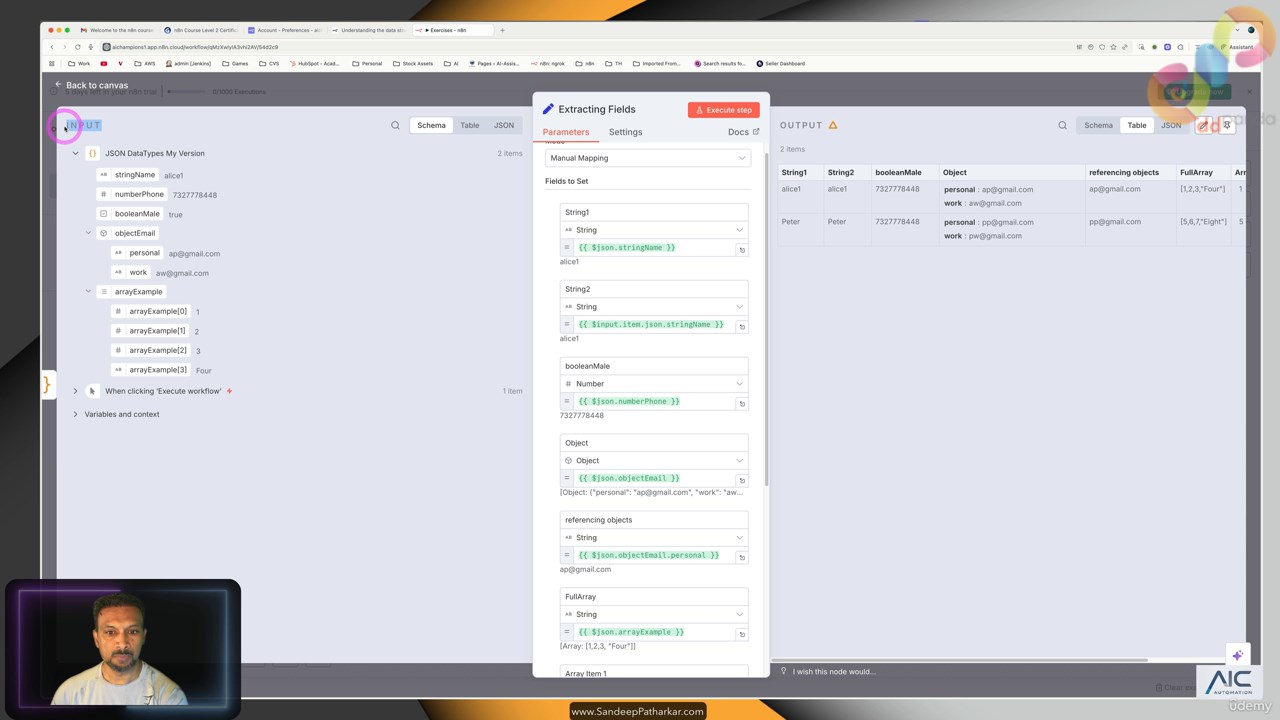
Task: Select arrayExample[2] schema item
Action: point(150,350)
